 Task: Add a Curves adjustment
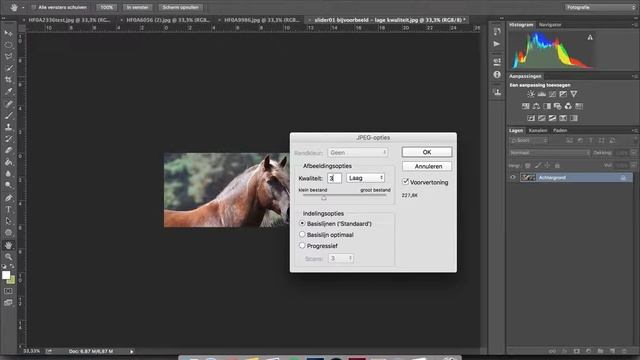[552, 94]
